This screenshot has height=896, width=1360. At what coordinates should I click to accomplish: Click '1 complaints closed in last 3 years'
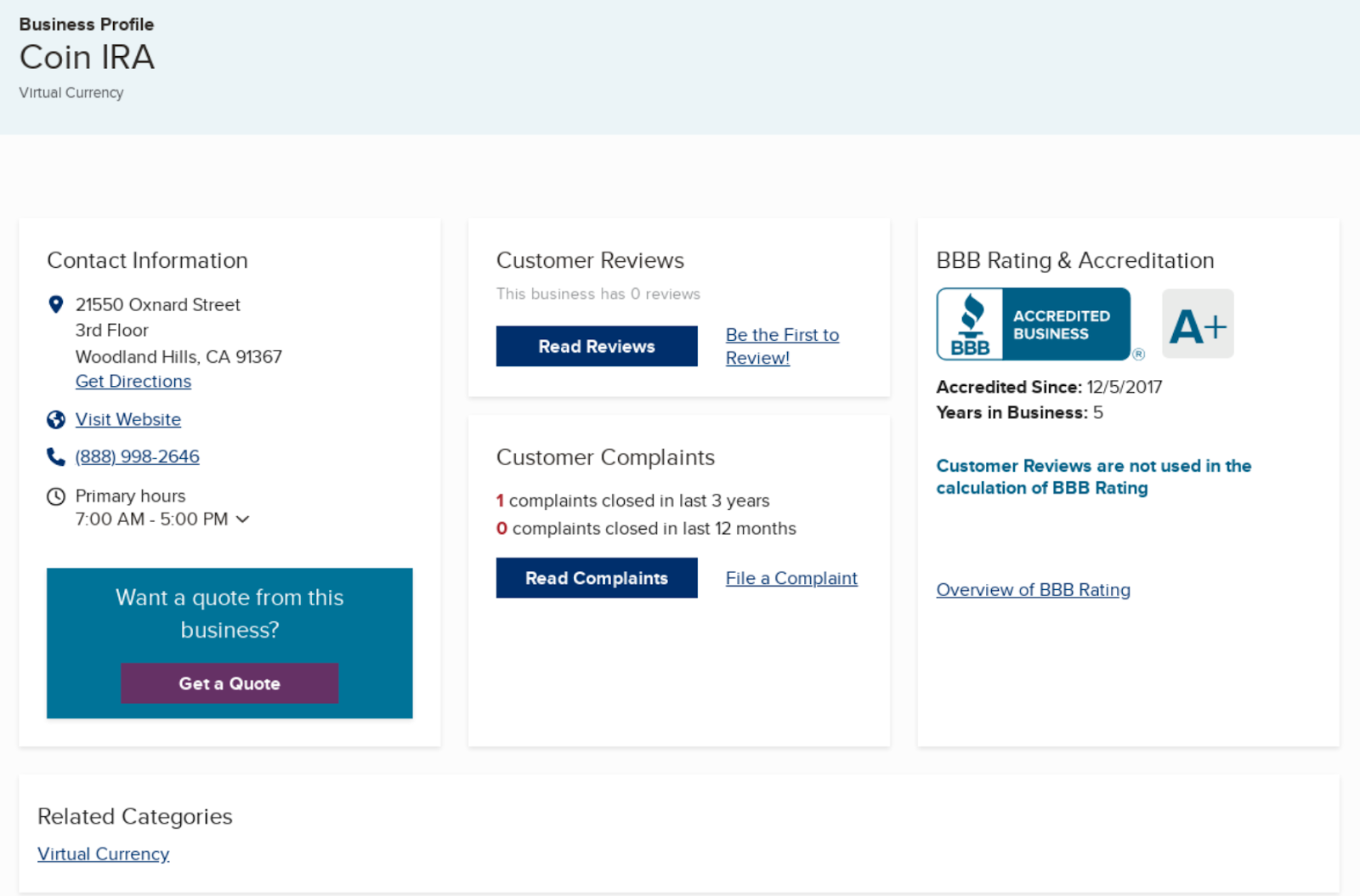point(633,501)
